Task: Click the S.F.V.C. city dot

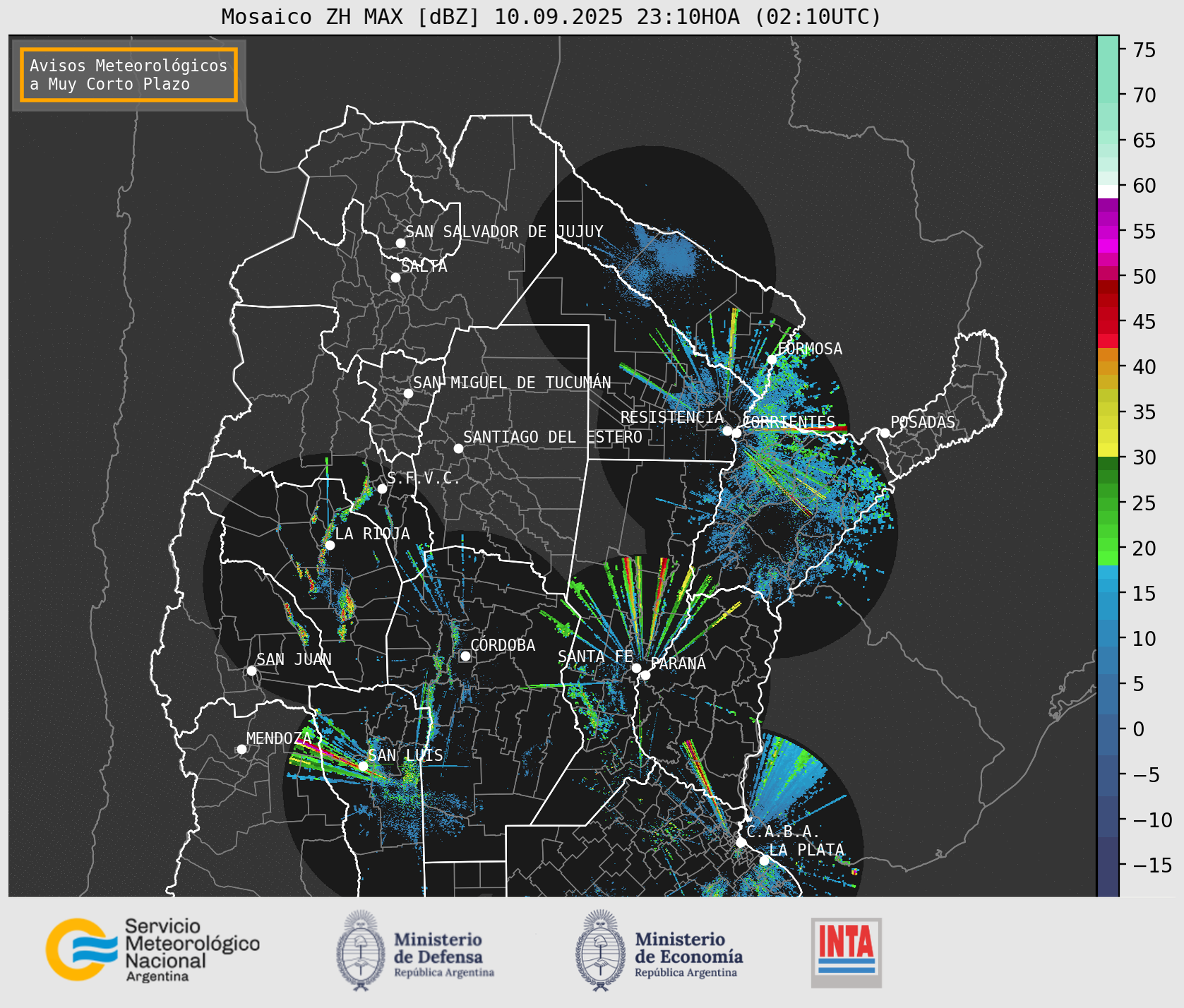Action: pos(382,488)
